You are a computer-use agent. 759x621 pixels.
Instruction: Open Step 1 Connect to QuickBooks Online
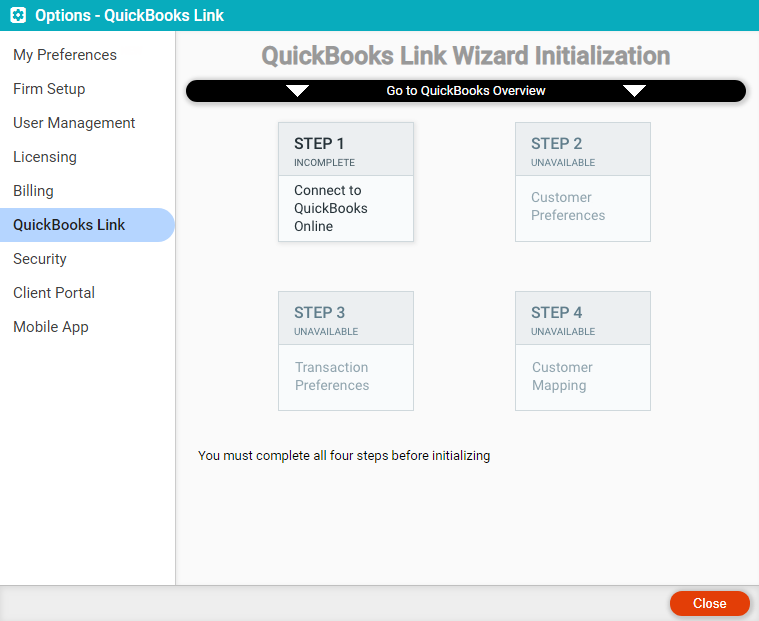[346, 182]
